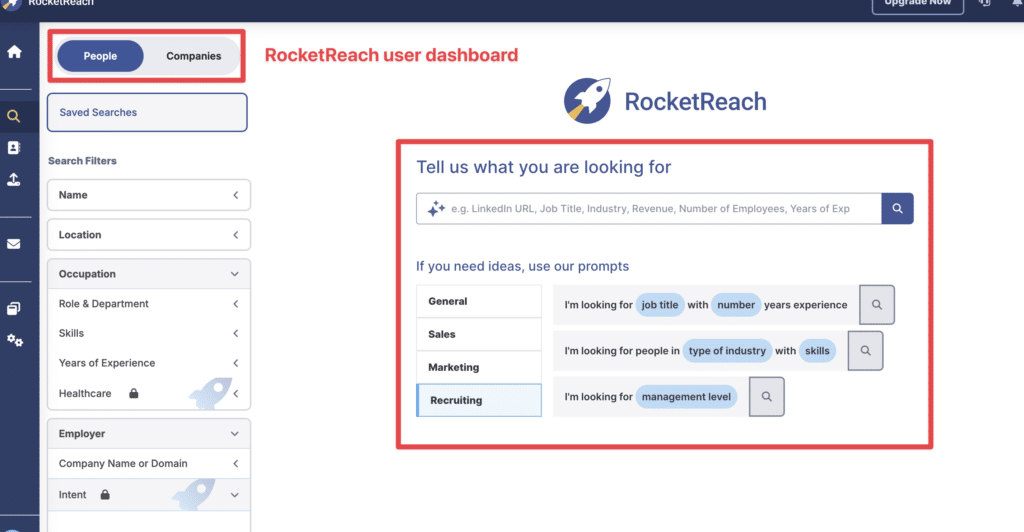This screenshot has width=1024, height=532.
Task: Click the Healthcare lock icon
Action: click(x=133, y=393)
